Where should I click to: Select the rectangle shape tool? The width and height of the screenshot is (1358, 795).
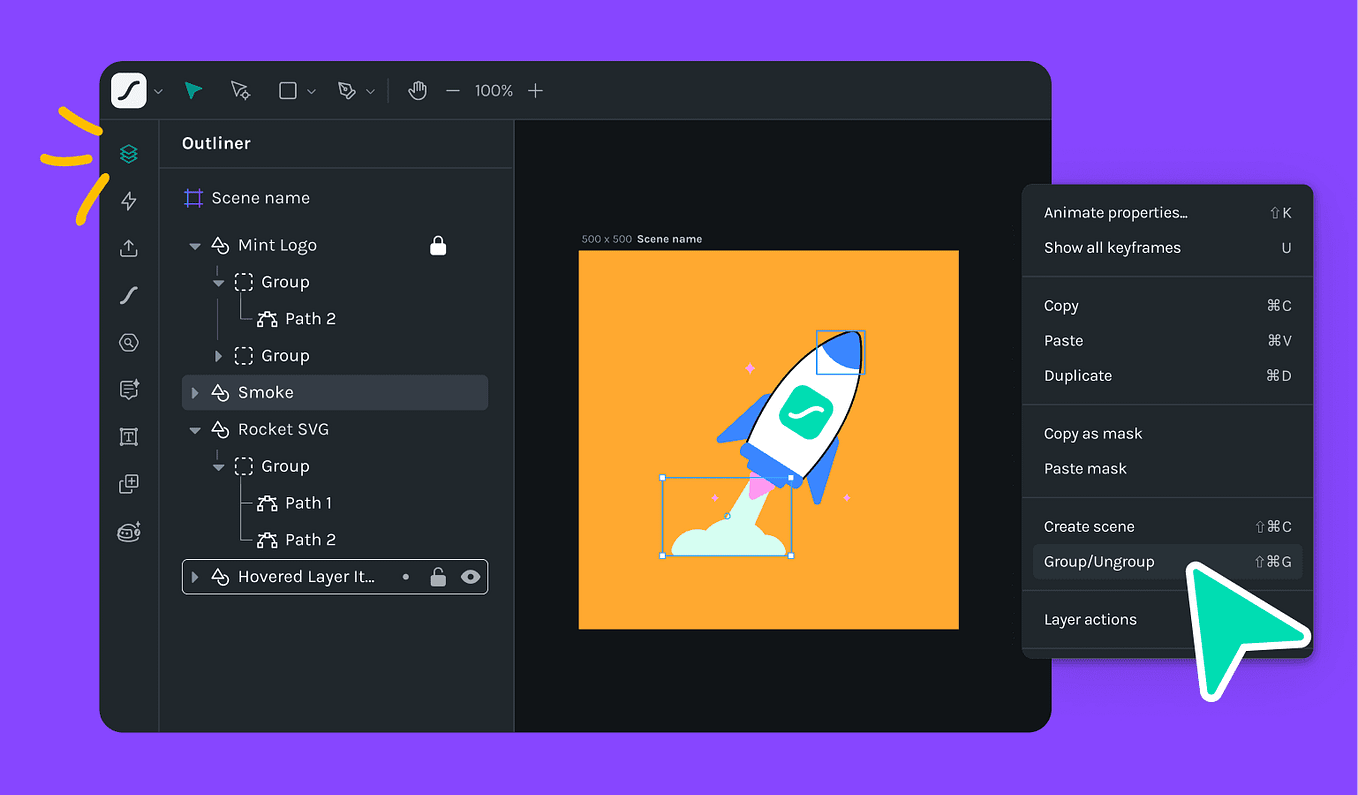(287, 90)
